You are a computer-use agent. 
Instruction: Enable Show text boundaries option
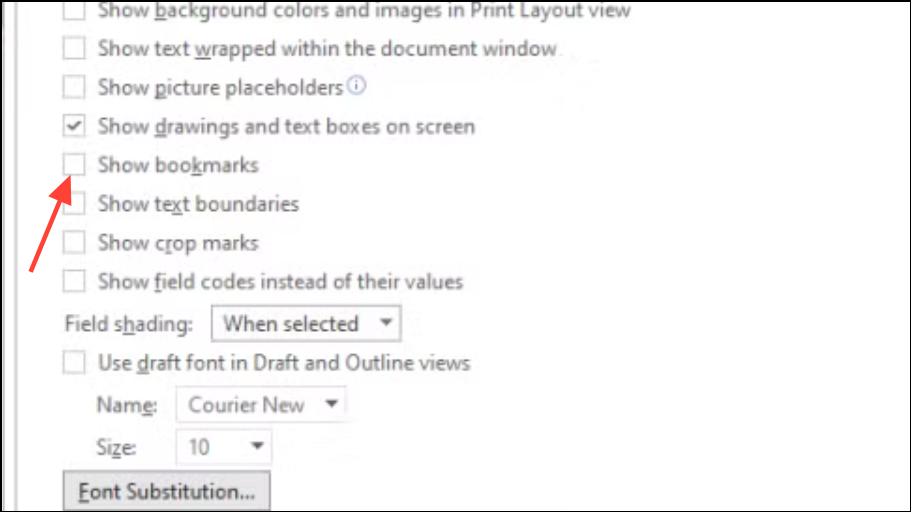[74, 203]
